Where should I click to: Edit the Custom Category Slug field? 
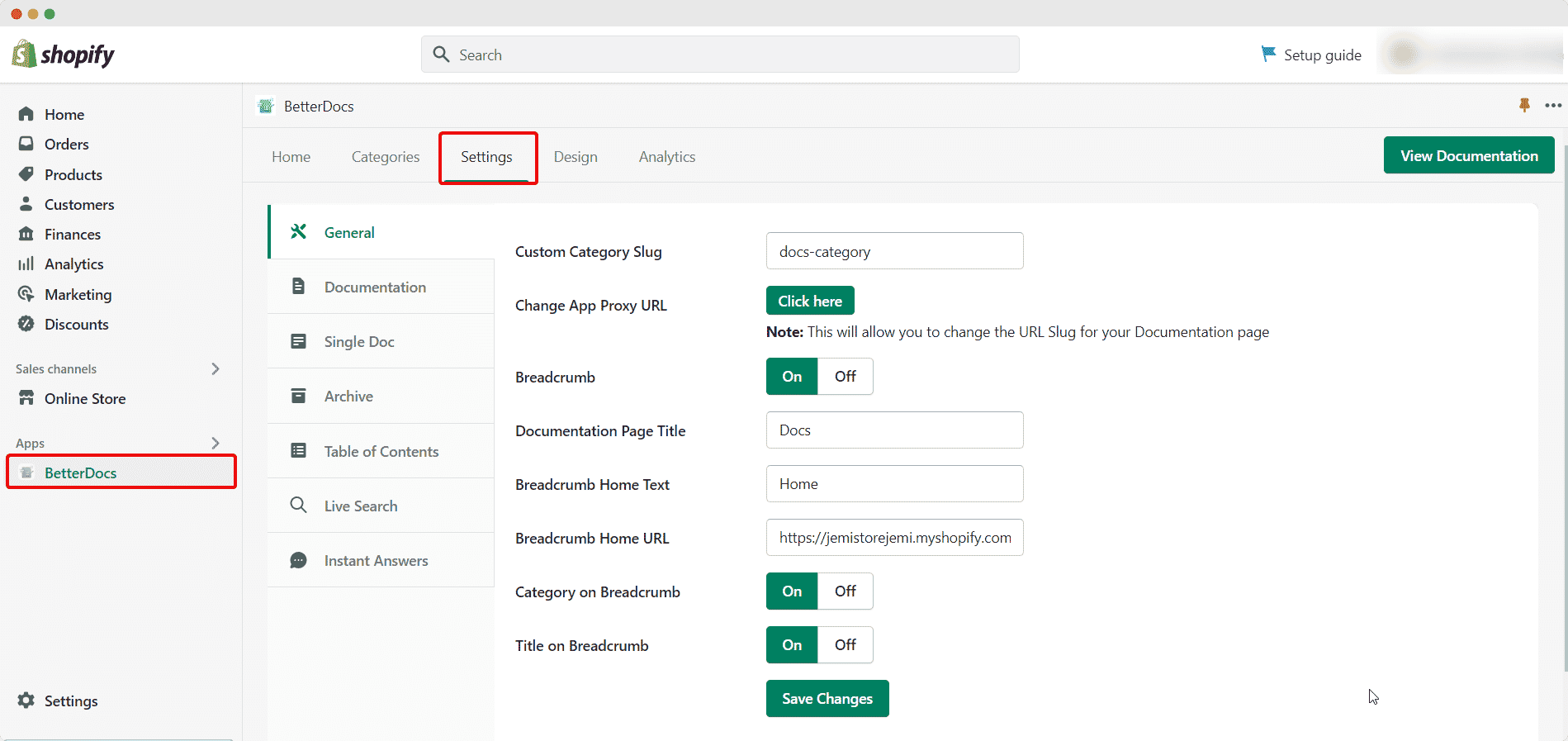pyautogui.click(x=895, y=251)
